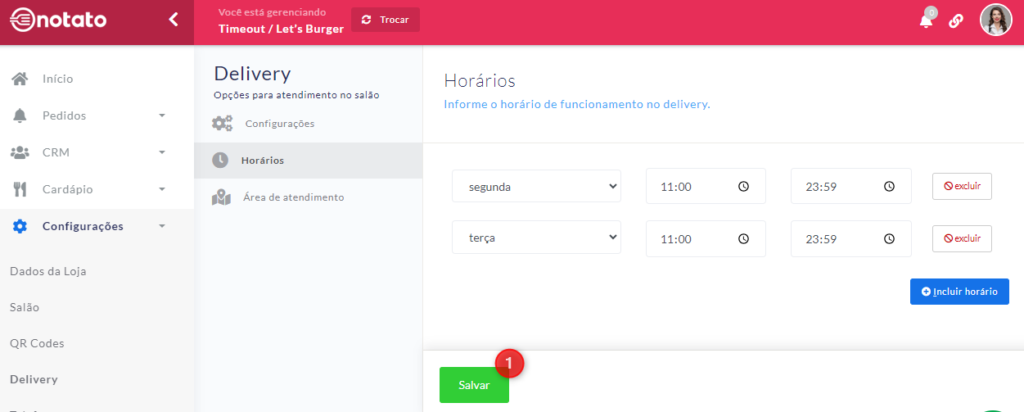Screen dimensions: 1024x412
Task: Expand the Pedidos sidebar menu
Action: (x=86, y=115)
